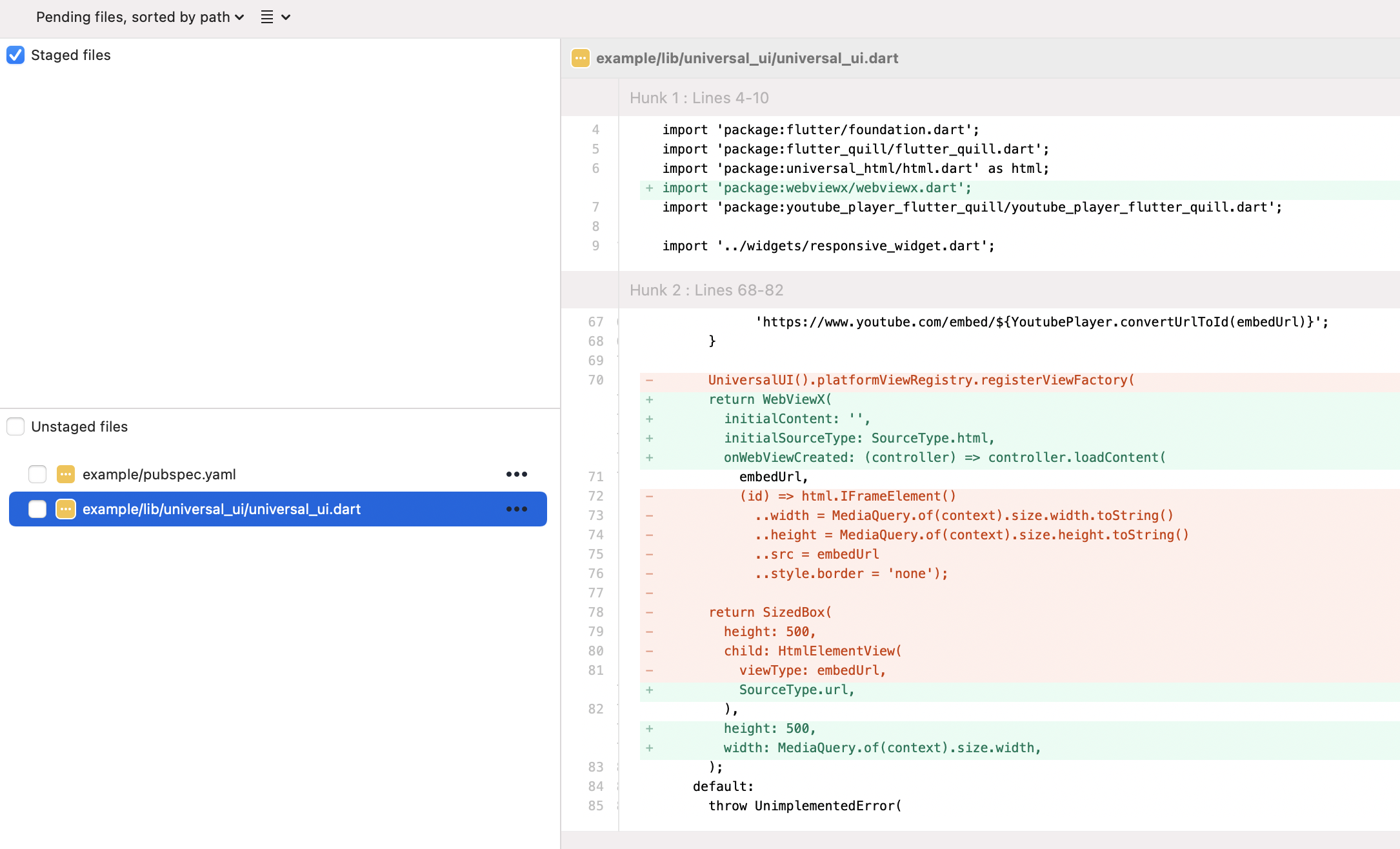Click the yellow status icon in the diff file header
Image resolution: width=1400 pixels, height=849 pixels.
580,58
